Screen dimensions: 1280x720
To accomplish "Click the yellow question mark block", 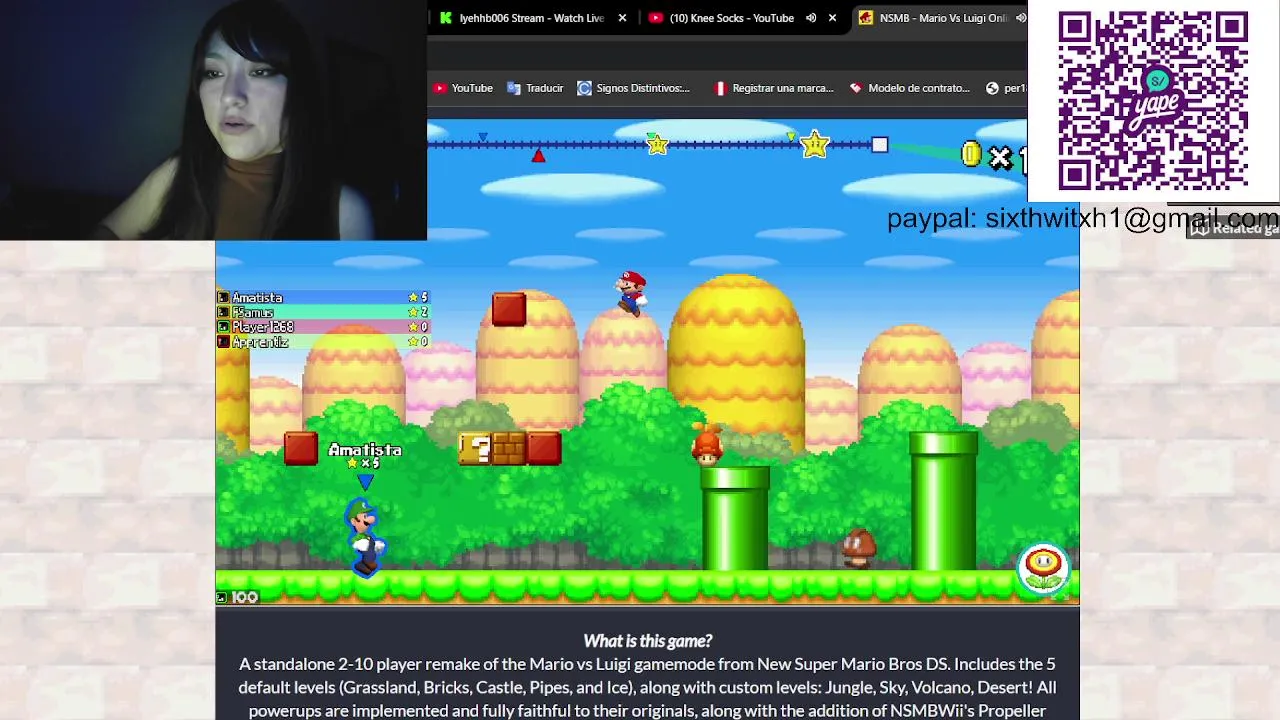I will click(475, 449).
